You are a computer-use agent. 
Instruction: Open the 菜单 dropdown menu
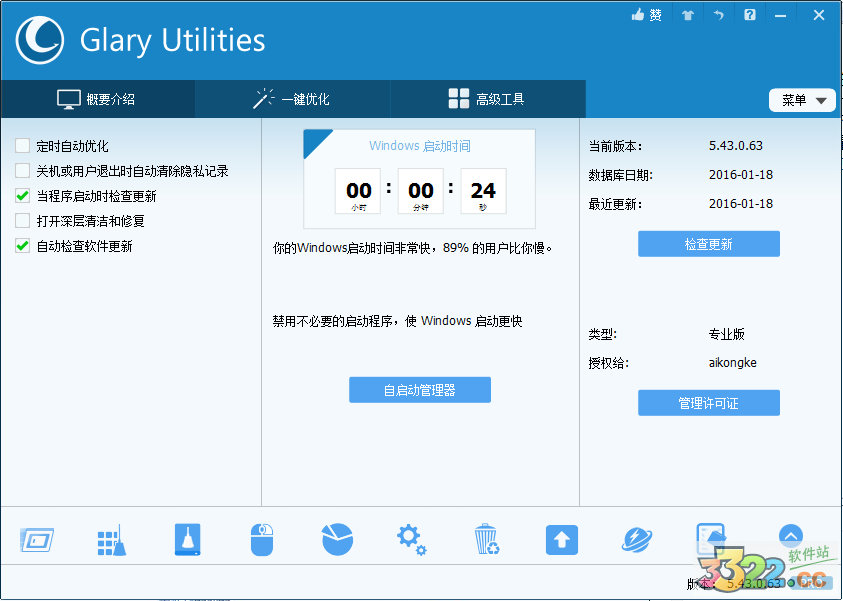tap(802, 100)
